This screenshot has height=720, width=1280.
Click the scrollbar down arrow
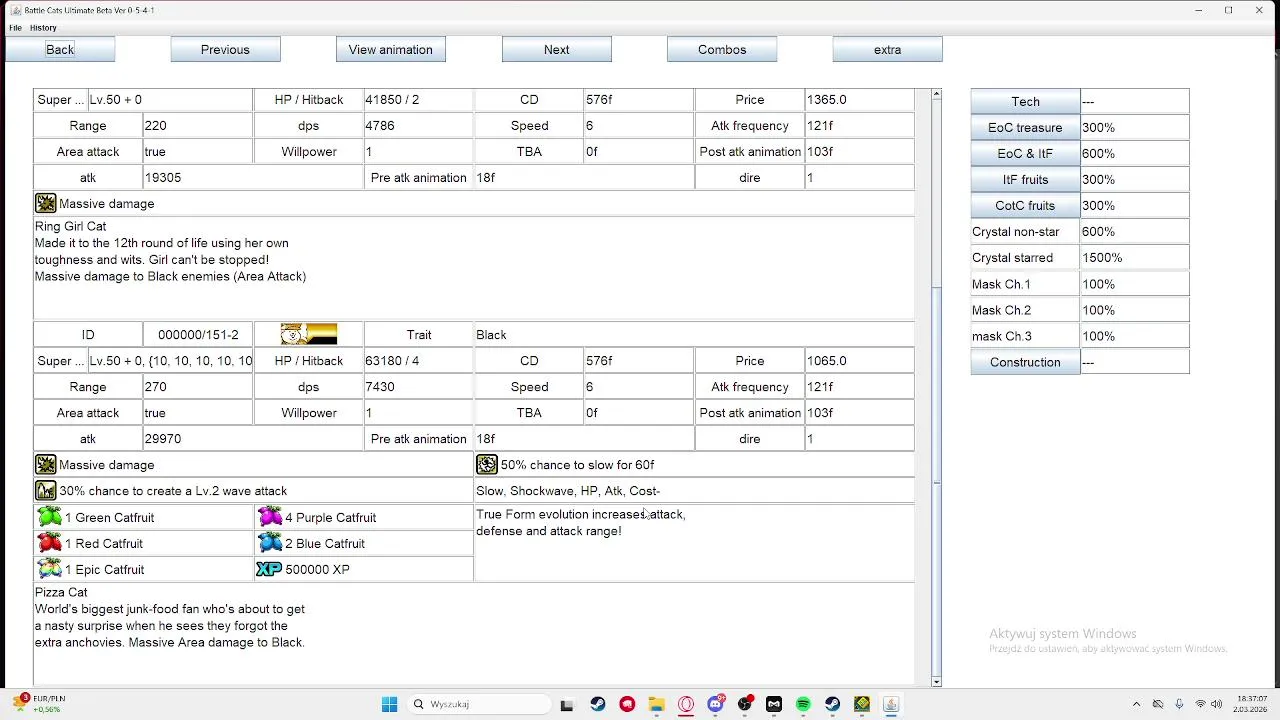(936, 682)
